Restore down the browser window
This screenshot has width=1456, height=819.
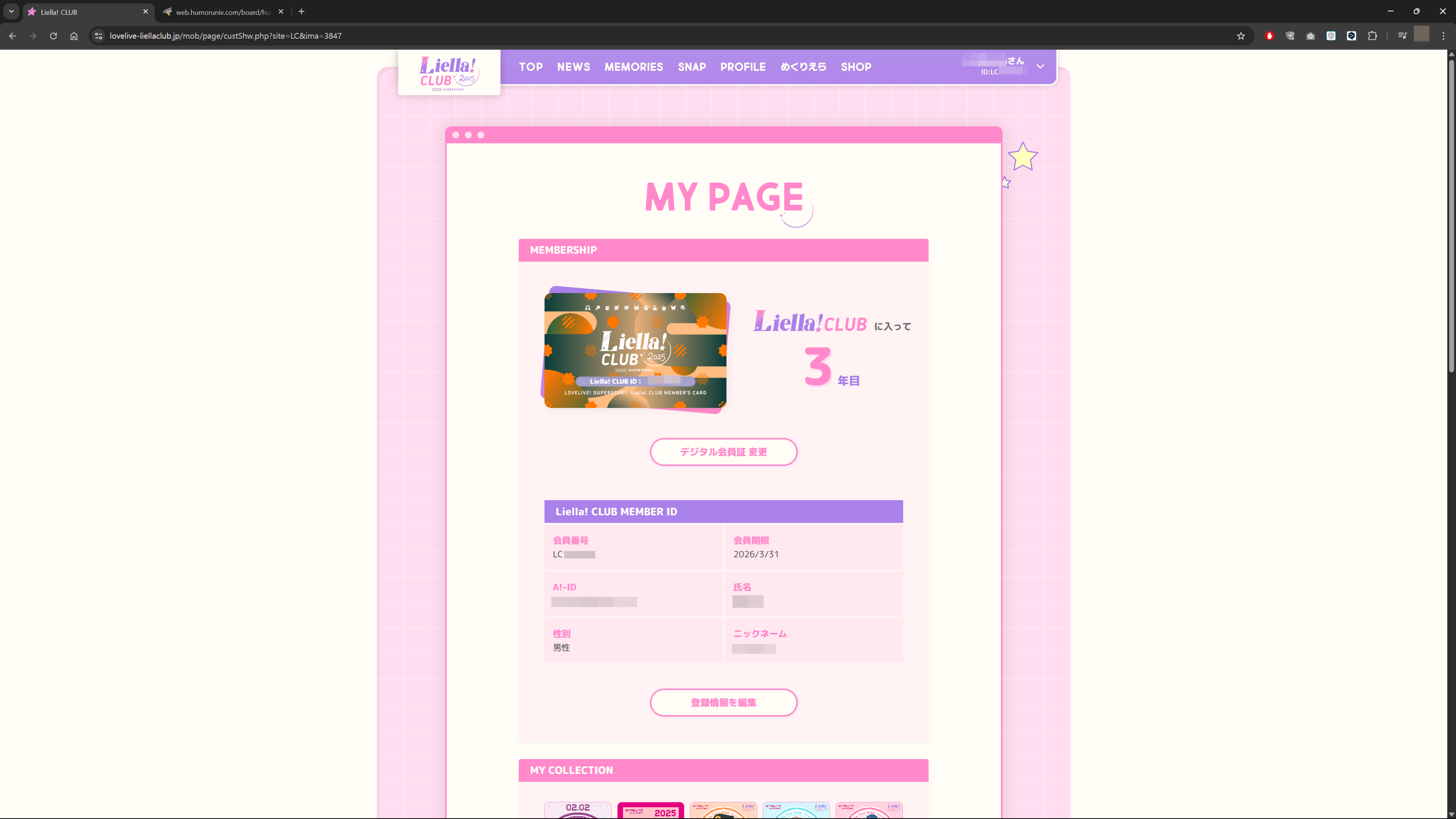point(1417,11)
